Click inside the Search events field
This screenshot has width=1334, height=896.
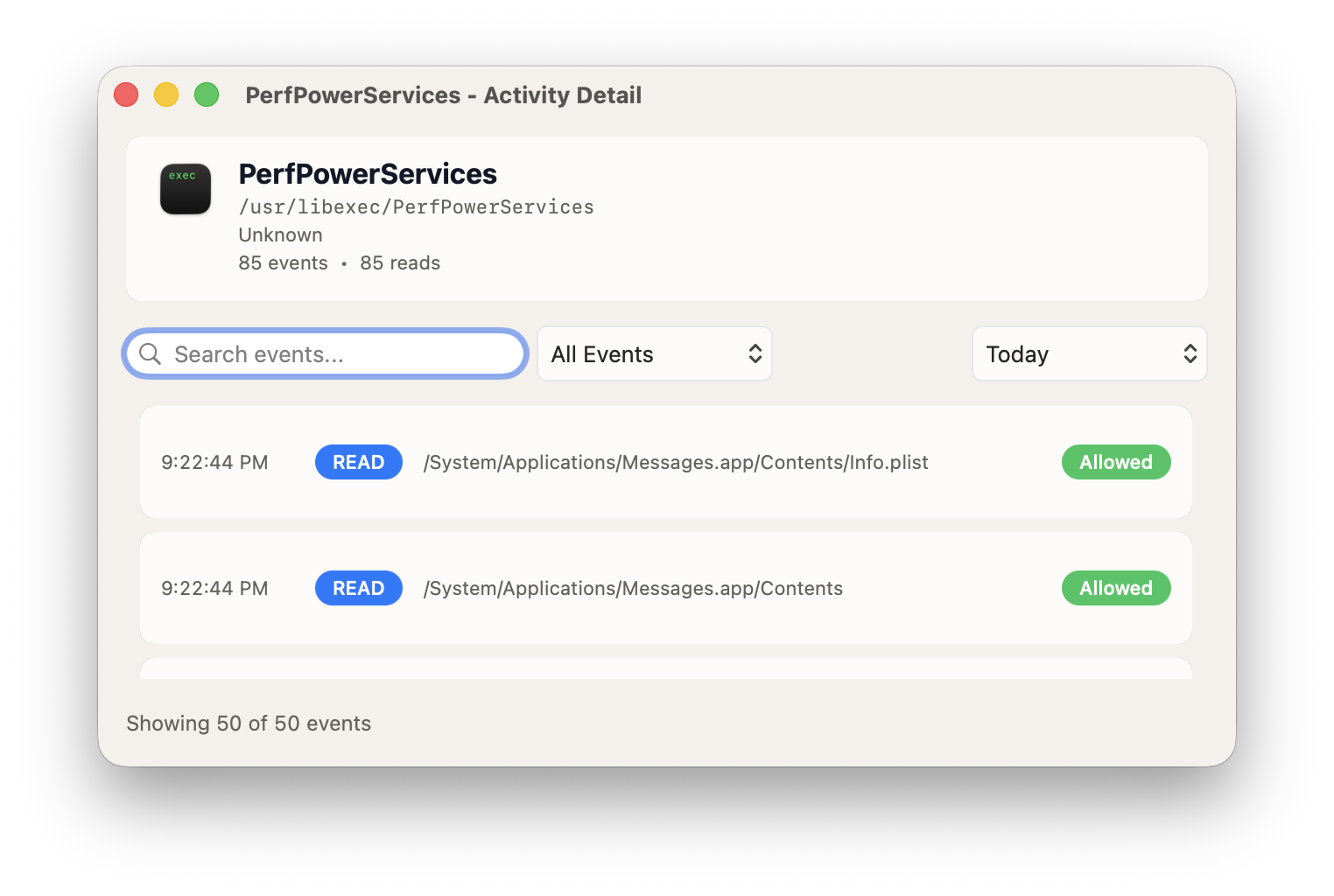[324, 353]
